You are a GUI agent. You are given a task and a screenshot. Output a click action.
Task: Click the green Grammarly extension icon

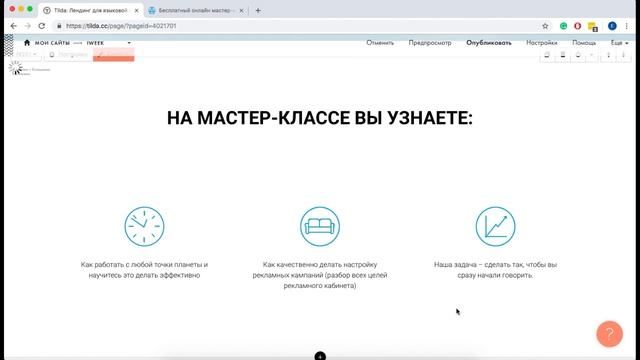(564, 26)
